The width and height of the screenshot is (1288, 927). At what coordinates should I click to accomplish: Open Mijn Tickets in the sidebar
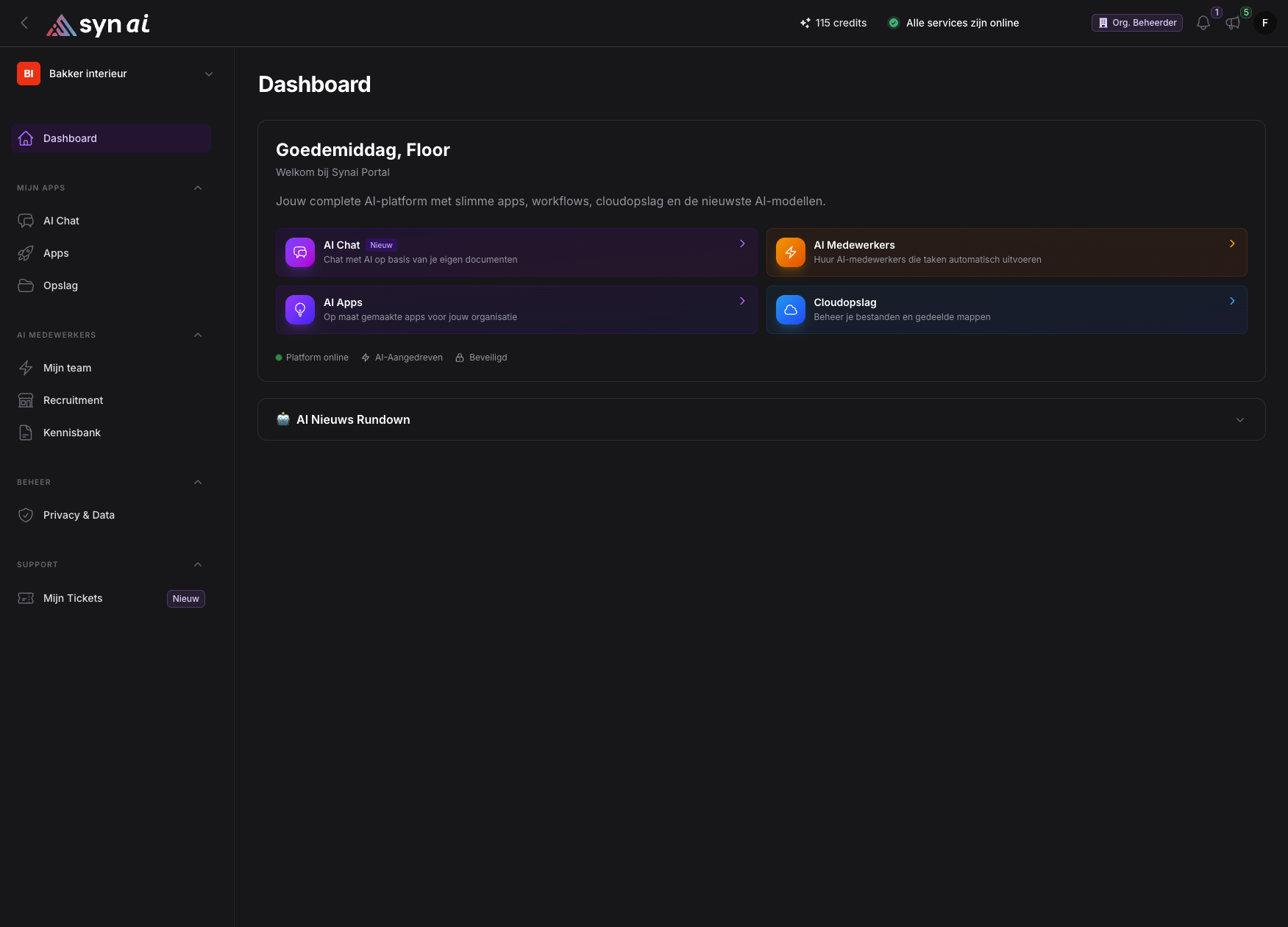pyautogui.click(x=73, y=598)
